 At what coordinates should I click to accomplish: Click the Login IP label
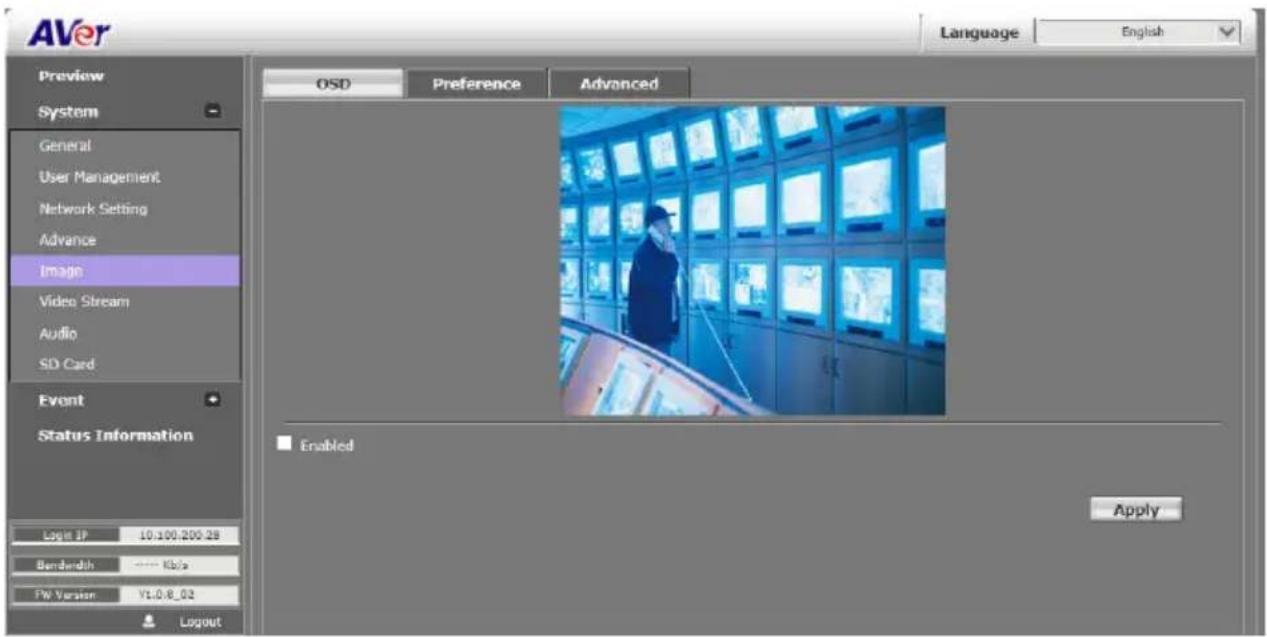64,535
